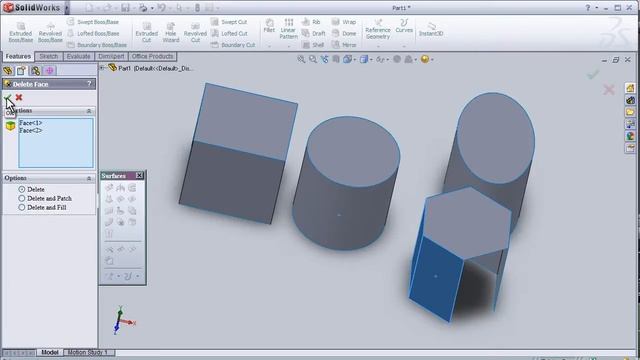Select Face<2> in selection list
The height and width of the screenshot is (360, 640).
tap(31, 130)
